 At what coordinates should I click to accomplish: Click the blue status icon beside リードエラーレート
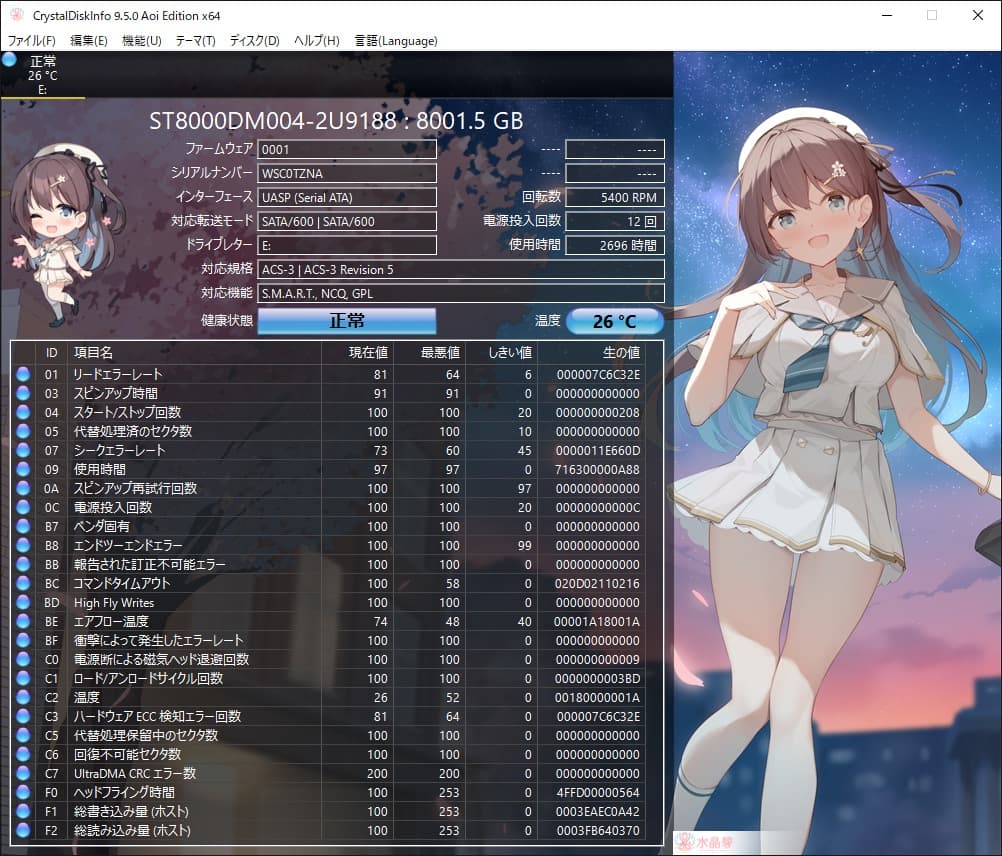tap(24, 374)
